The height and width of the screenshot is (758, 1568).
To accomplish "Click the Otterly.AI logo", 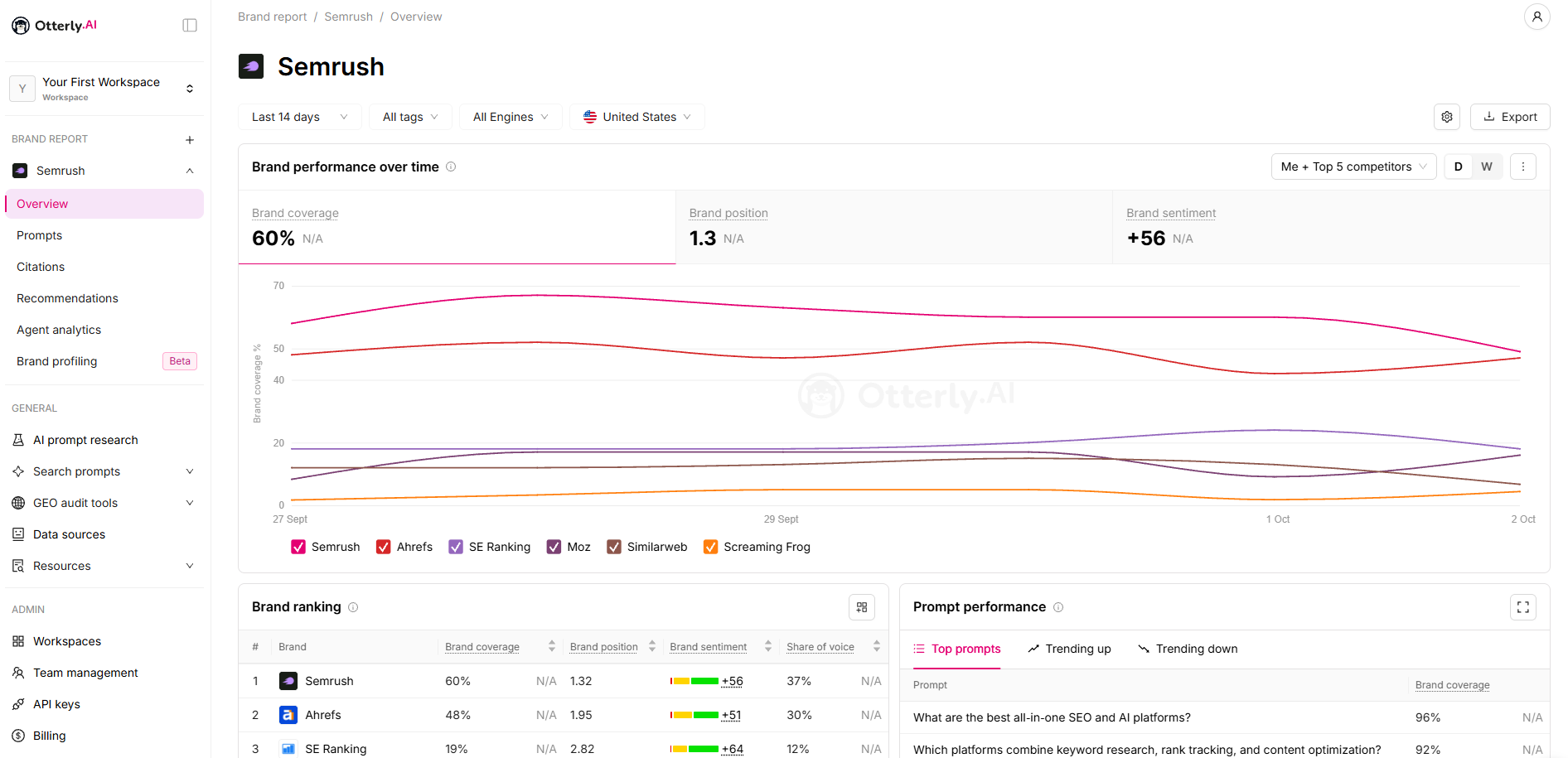I will tap(55, 26).
